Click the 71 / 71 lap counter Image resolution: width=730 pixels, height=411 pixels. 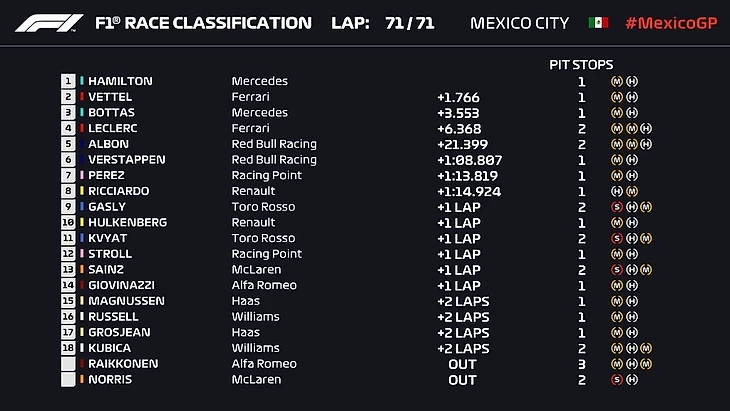click(x=409, y=23)
